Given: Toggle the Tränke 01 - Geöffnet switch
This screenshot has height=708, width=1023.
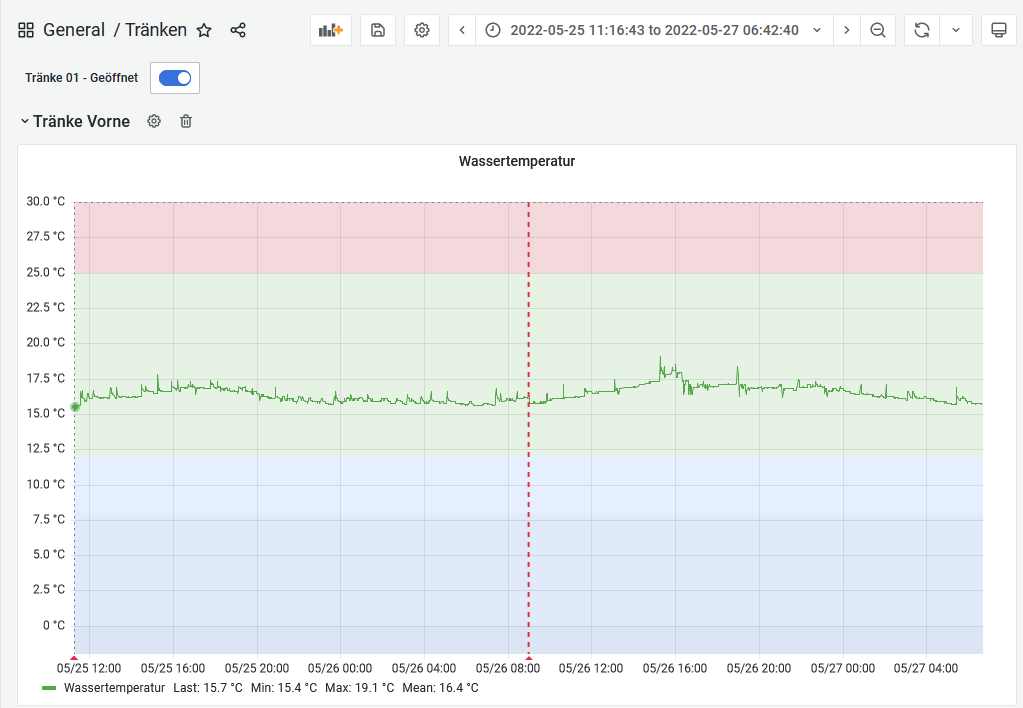Looking at the screenshot, I should pos(175,78).
